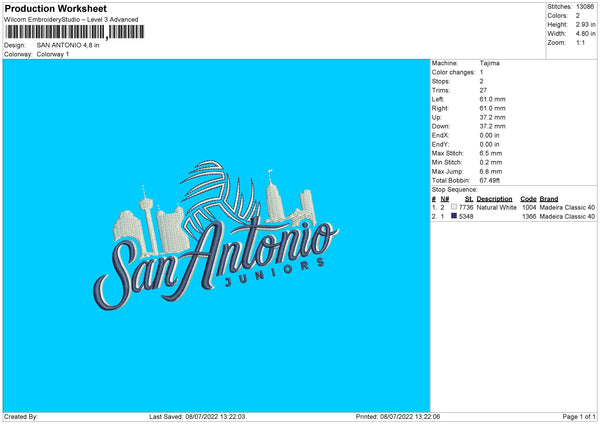
Task: Click the Natural White thread description row
Action: point(513,207)
